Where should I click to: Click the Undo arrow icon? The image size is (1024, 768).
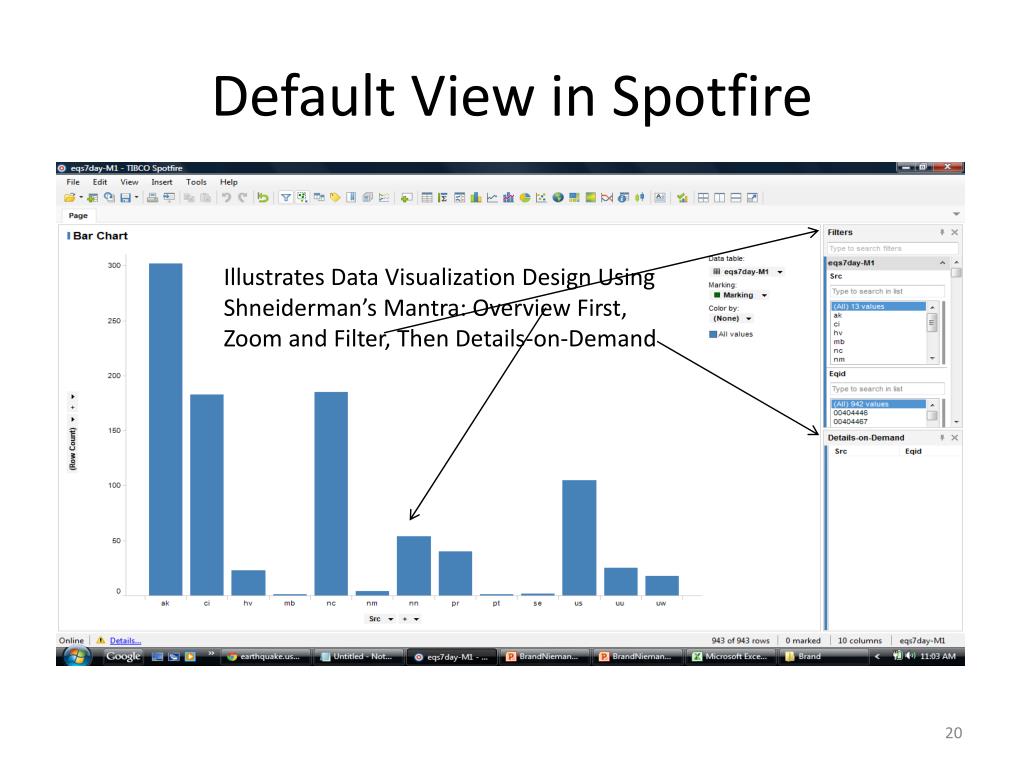[226, 197]
